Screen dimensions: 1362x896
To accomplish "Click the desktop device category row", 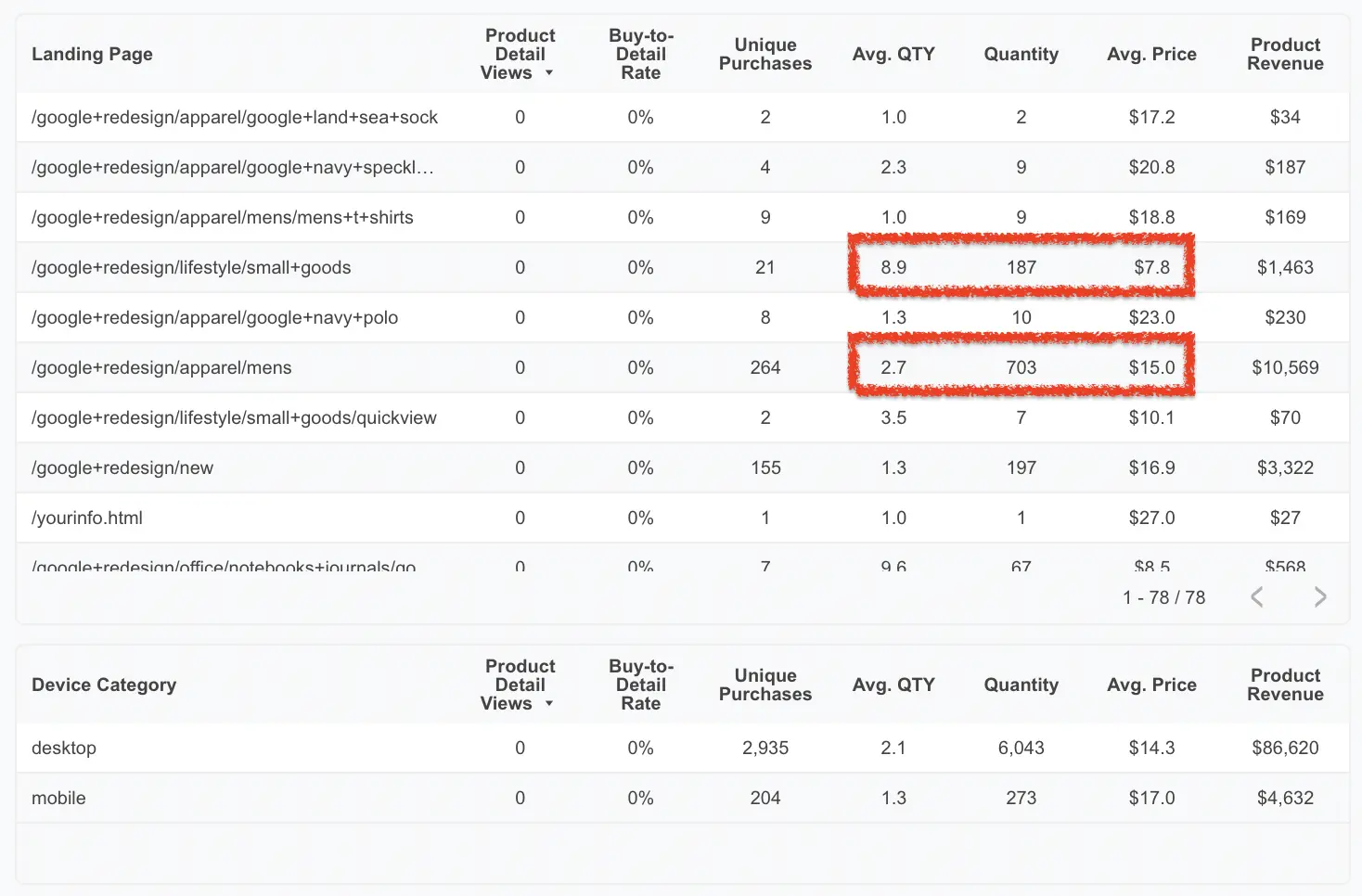I will point(682,748).
